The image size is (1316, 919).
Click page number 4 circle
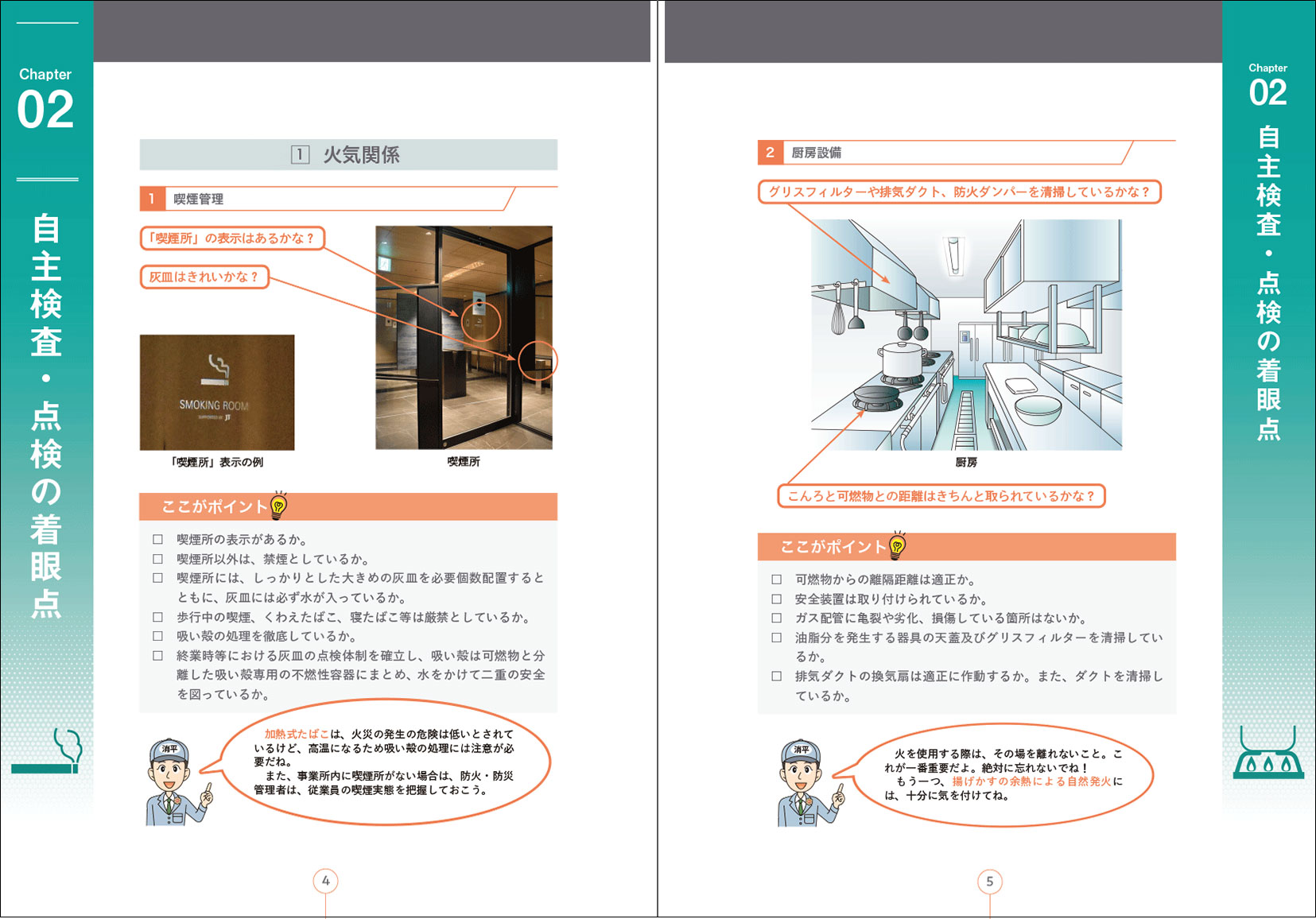(325, 881)
